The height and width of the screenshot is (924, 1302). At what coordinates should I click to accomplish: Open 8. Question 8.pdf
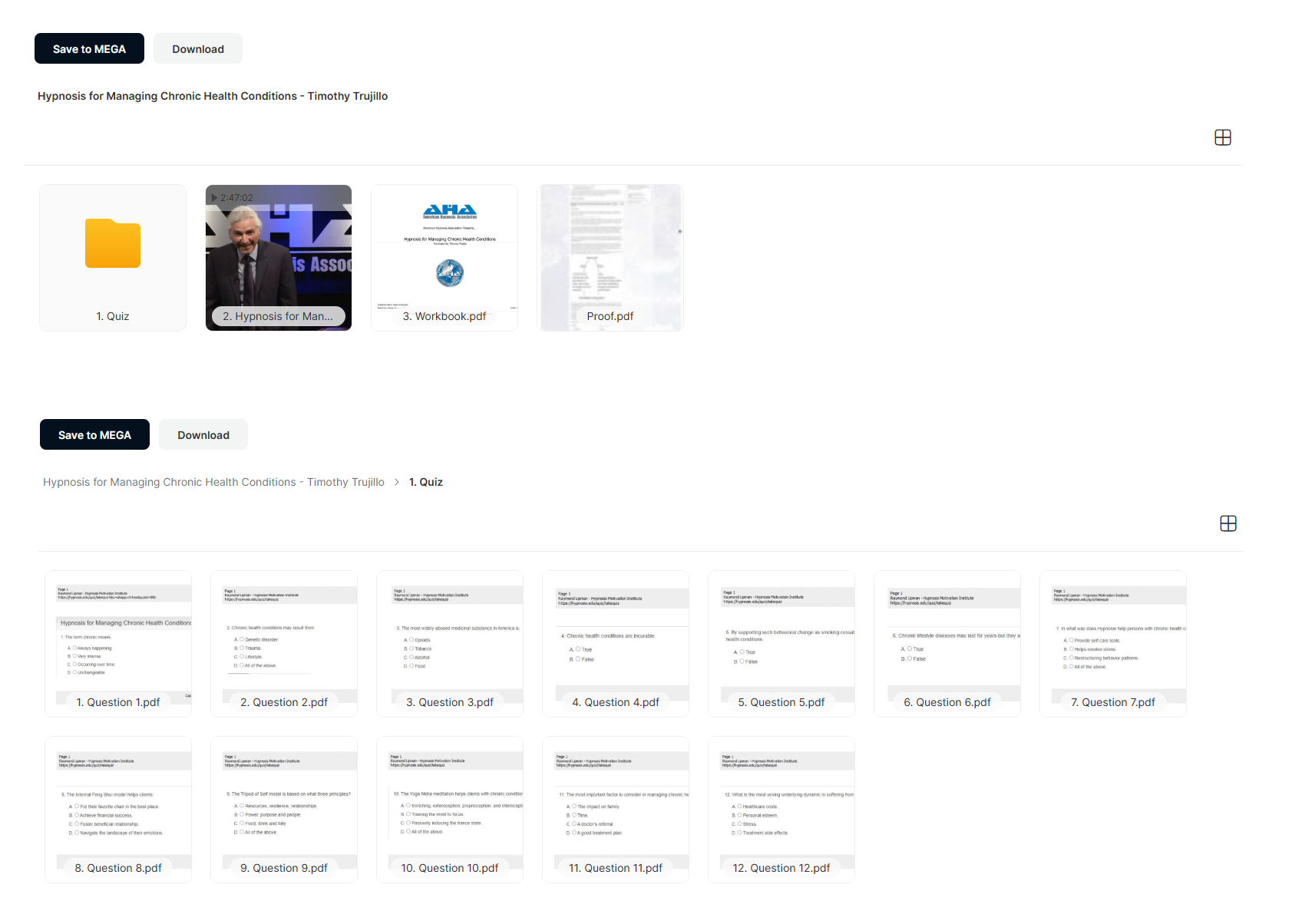pos(118,810)
